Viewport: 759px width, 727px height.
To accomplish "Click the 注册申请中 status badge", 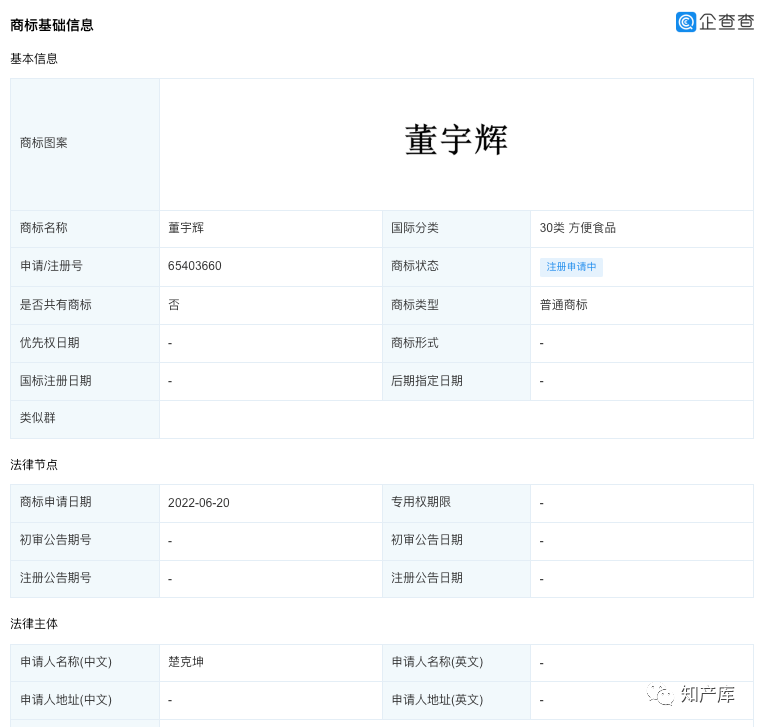I will coord(571,267).
